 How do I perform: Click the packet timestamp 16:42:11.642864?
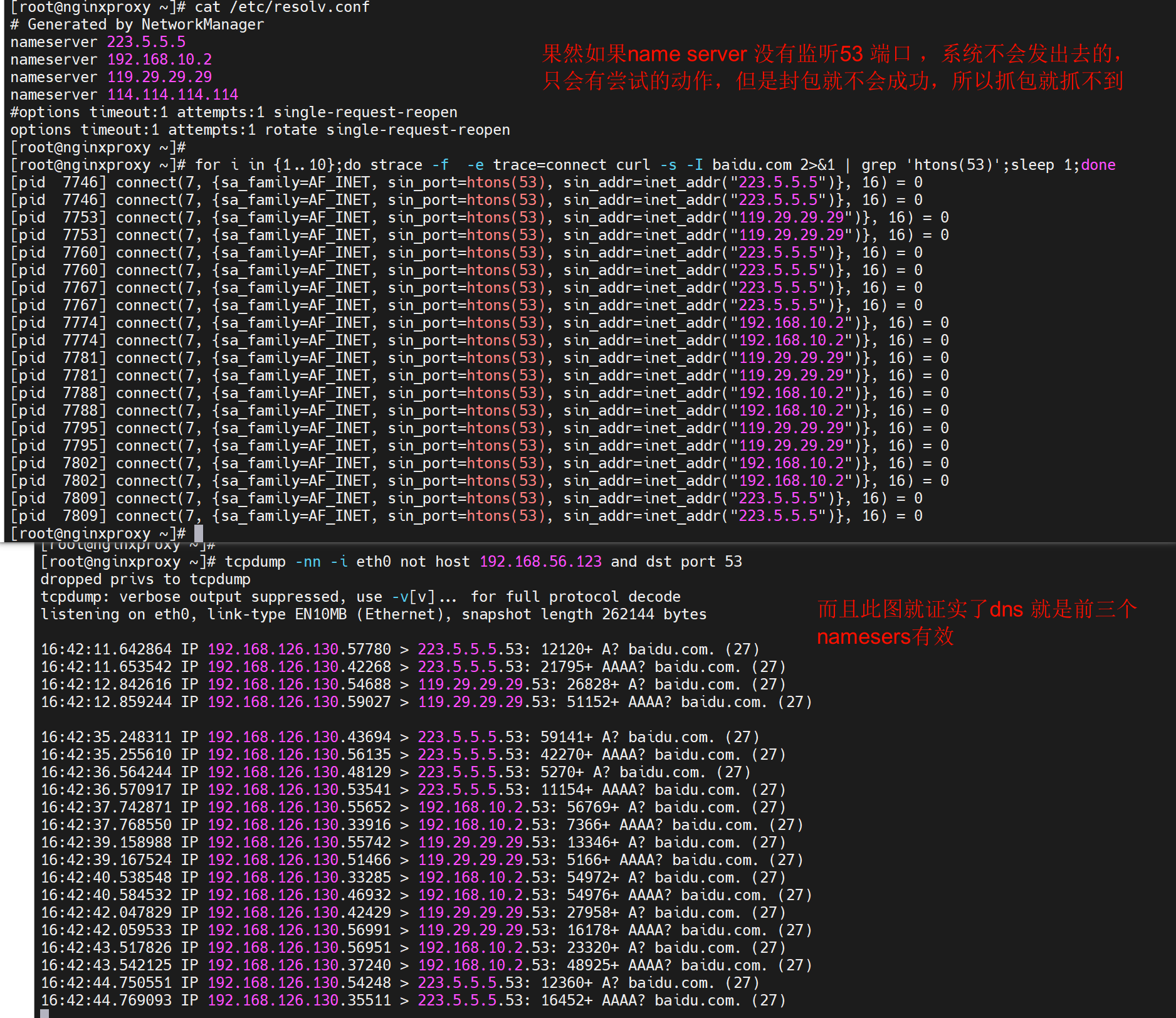pyautogui.click(x=106, y=649)
